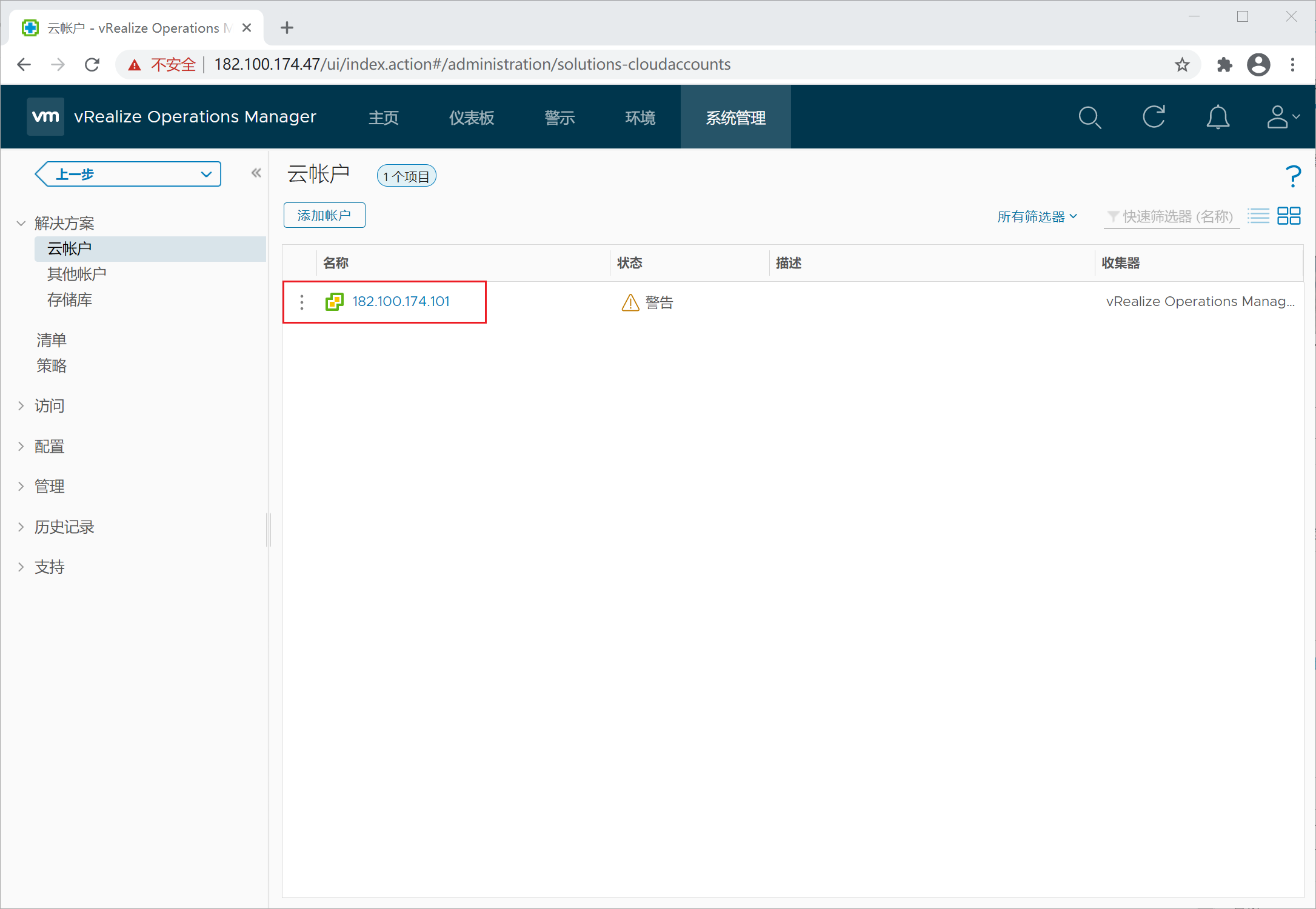This screenshot has width=1316, height=909.
Task: Switch to list view icon
Action: coord(1258,216)
